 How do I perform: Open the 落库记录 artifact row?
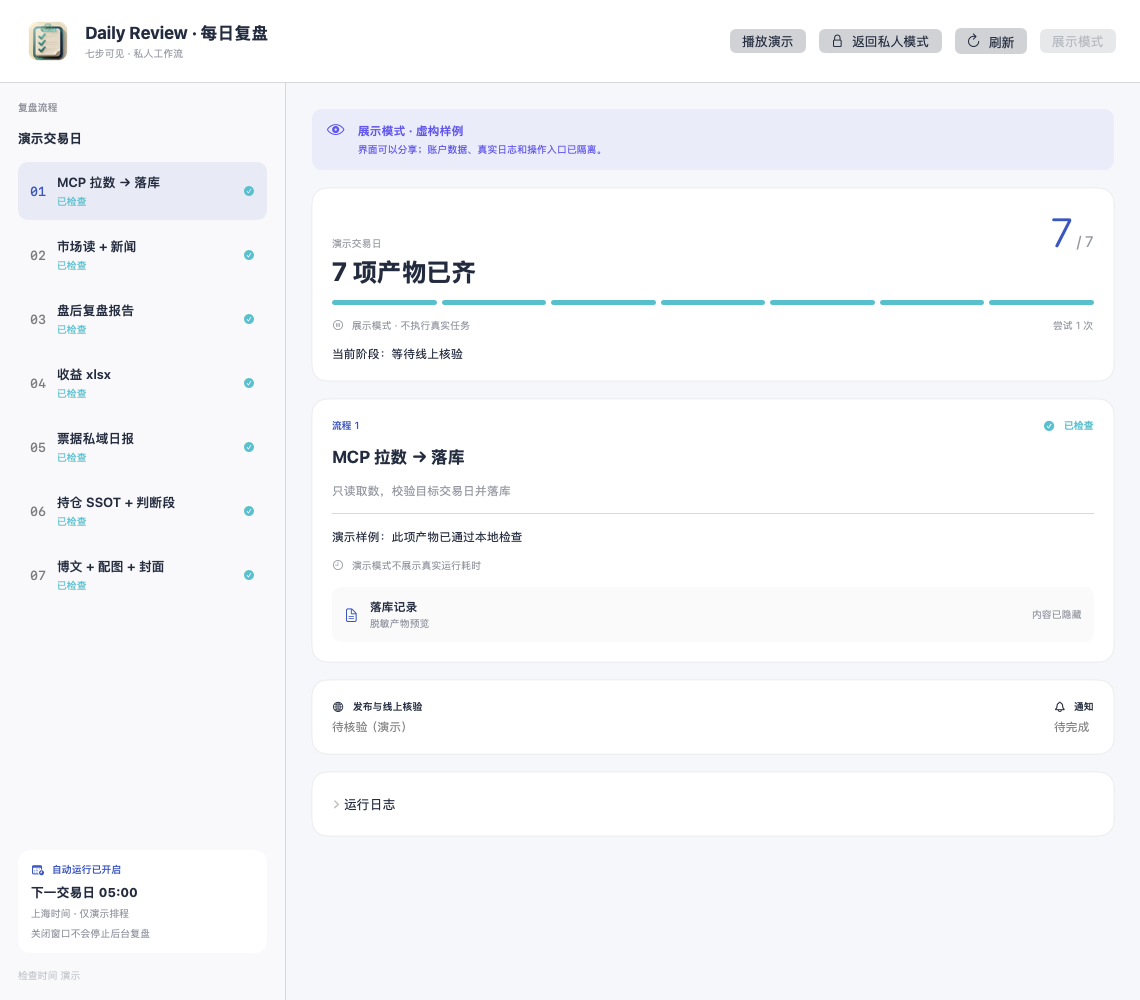point(712,615)
